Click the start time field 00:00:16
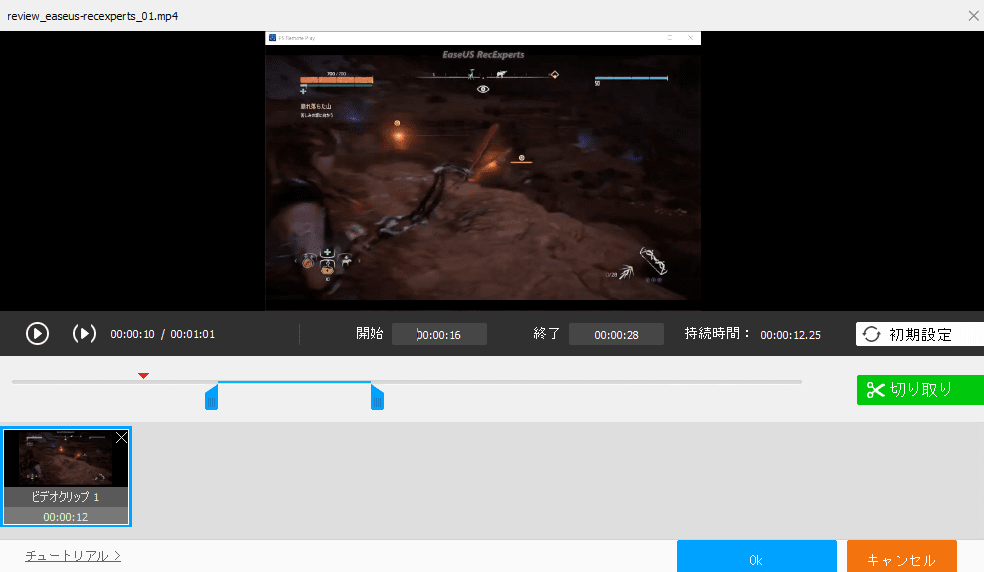This screenshot has width=984, height=572. click(439, 335)
